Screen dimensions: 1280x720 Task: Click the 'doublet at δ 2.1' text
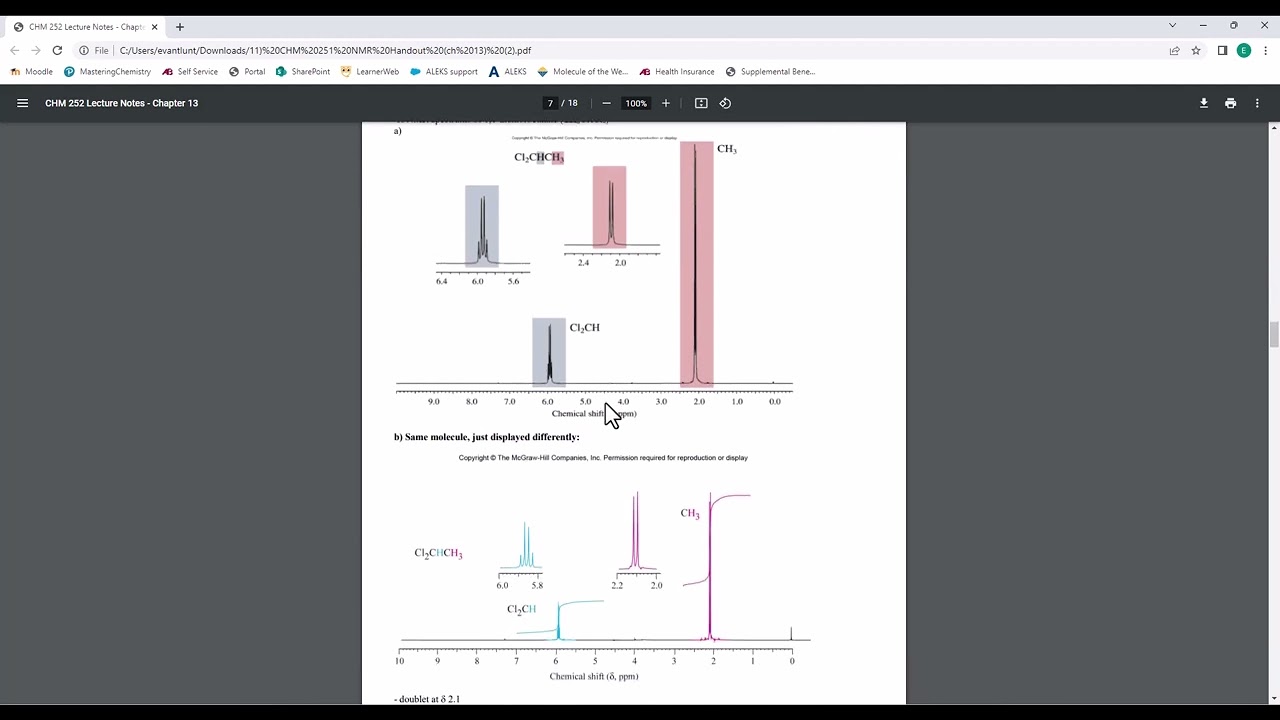click(427, 699)
